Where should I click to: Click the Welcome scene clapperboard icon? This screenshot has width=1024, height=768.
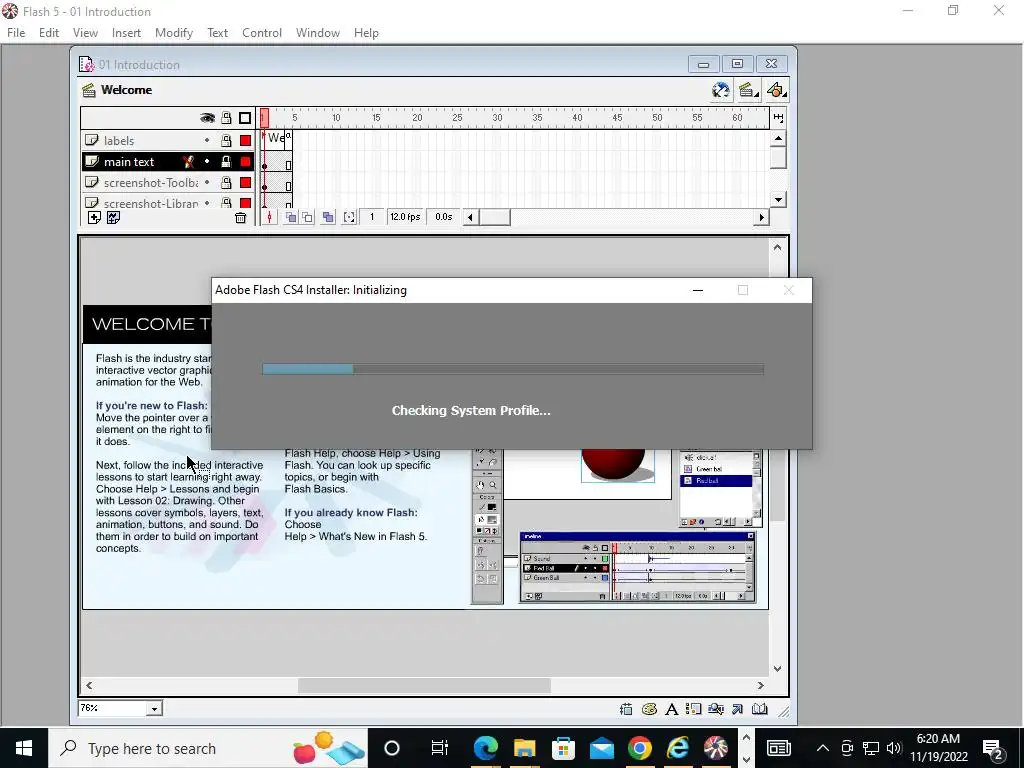89,90
